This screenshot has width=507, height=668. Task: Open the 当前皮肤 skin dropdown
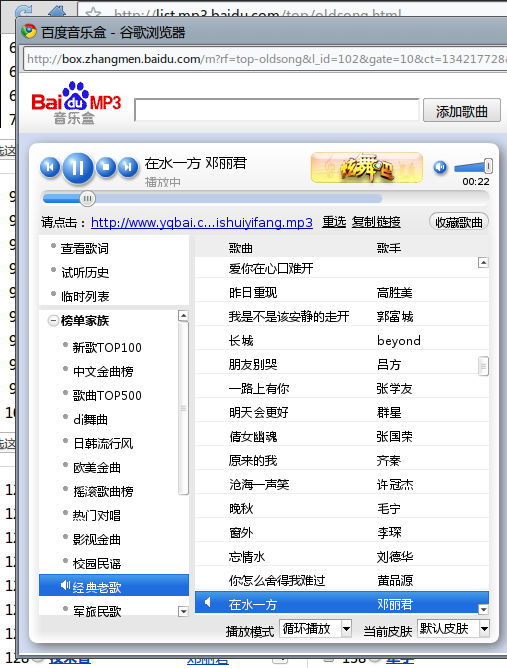453,628
